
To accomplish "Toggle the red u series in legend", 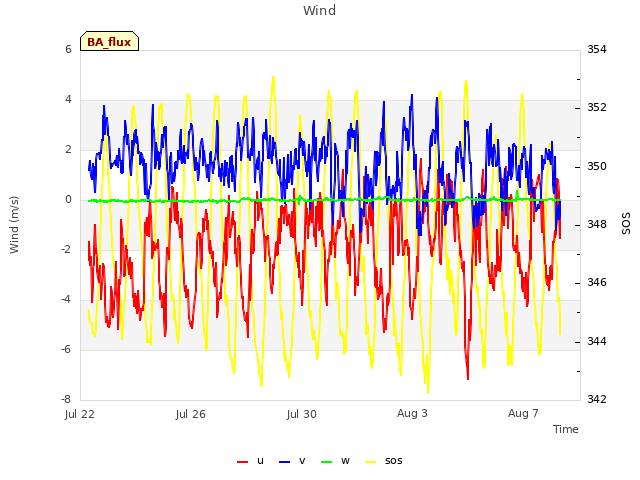I will coord(251,461).
